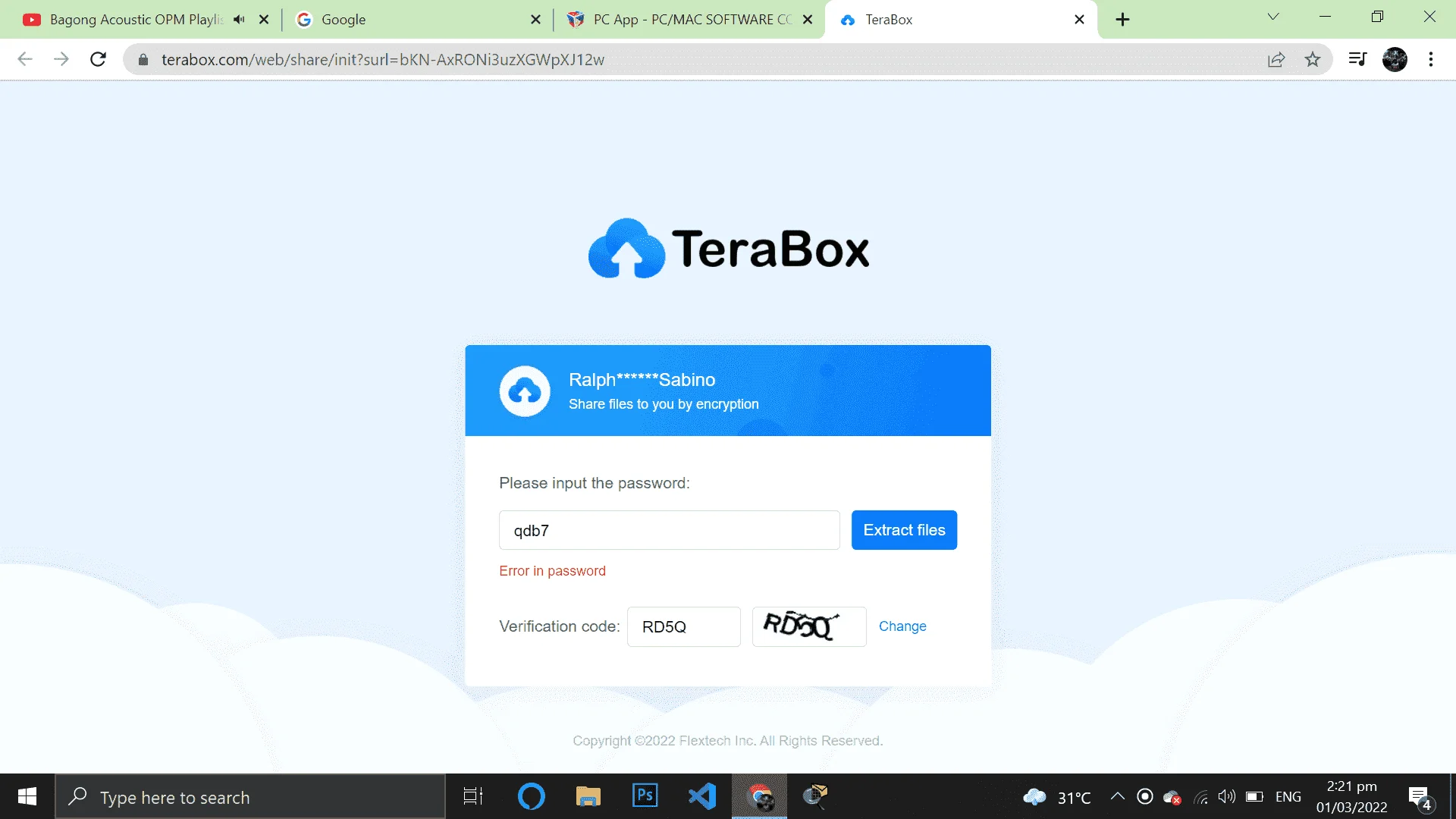Close the Google tab
The height and width of the screenshot is (819, 1456).
[536, 20]
